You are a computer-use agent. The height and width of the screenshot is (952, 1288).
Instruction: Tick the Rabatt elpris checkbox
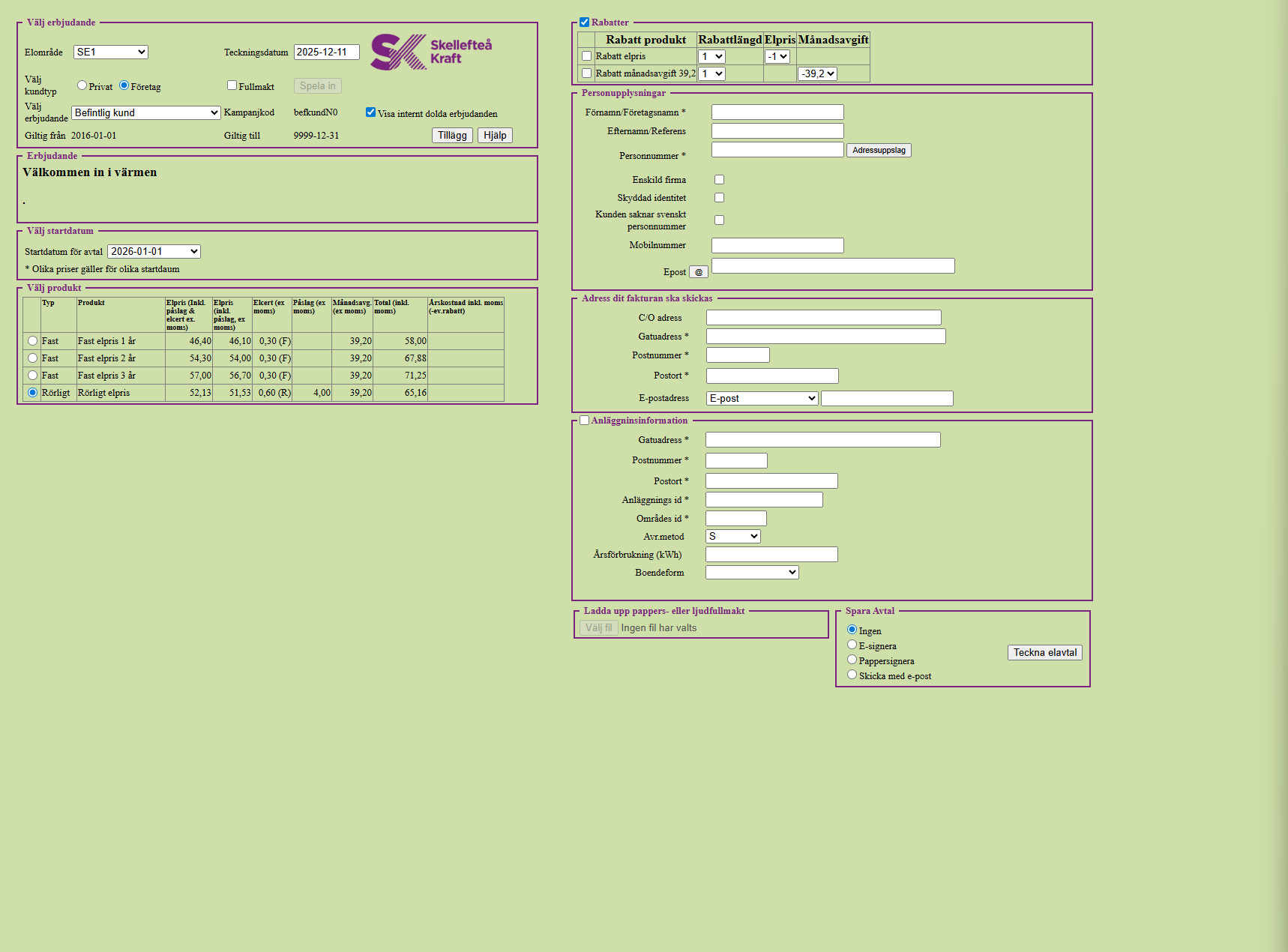point(587,56)
